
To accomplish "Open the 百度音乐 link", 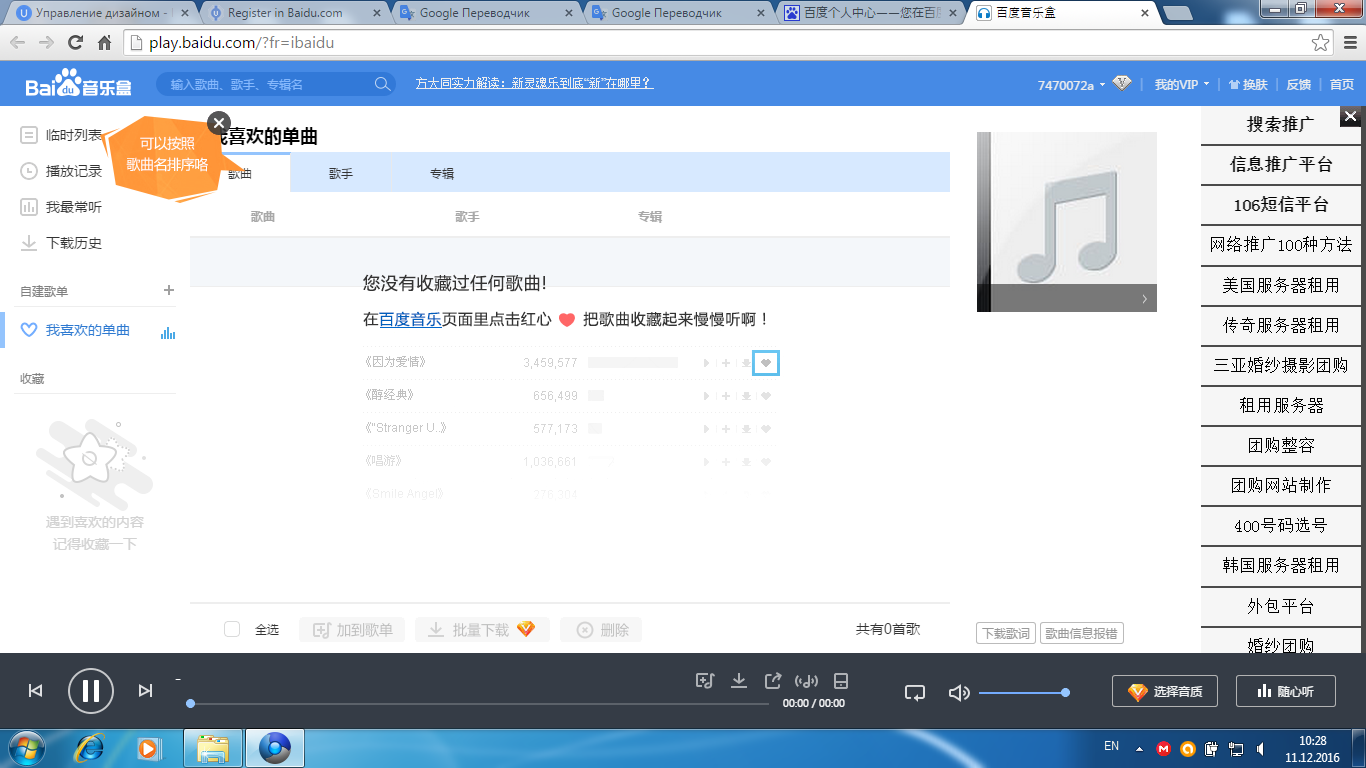I will 410,320.
